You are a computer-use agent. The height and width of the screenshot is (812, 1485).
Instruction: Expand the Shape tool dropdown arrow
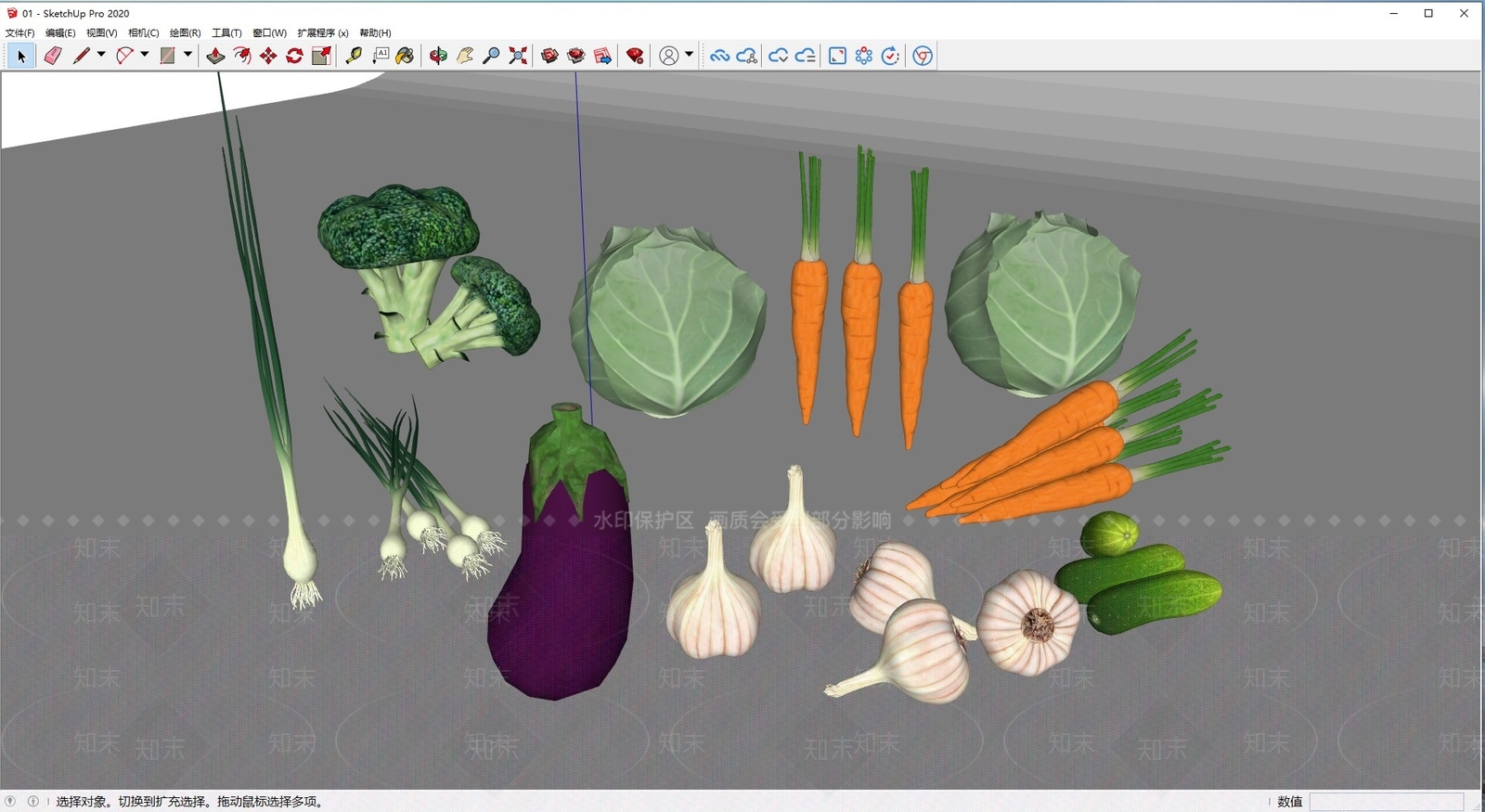(187, 55)
